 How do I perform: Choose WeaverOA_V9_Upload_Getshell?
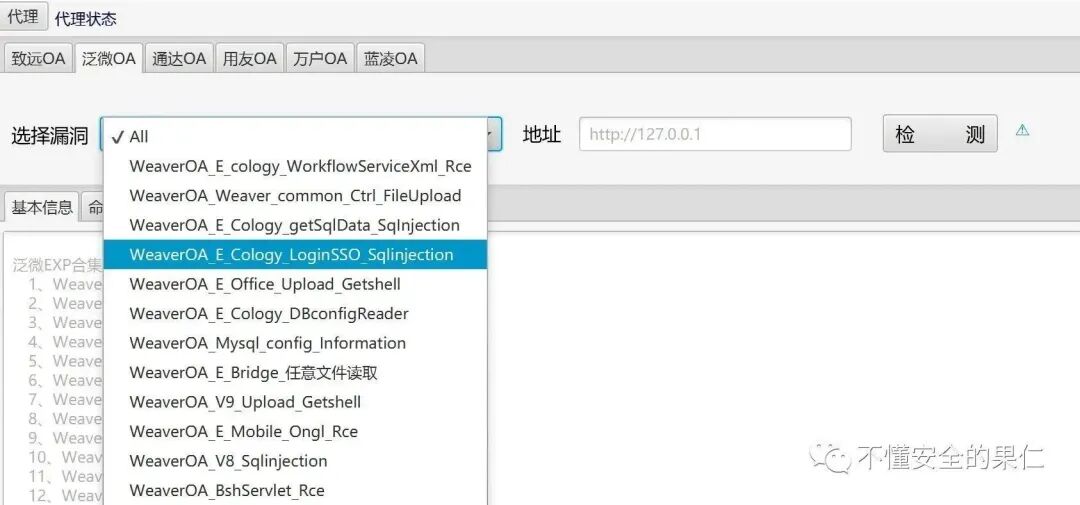point(295,402)
